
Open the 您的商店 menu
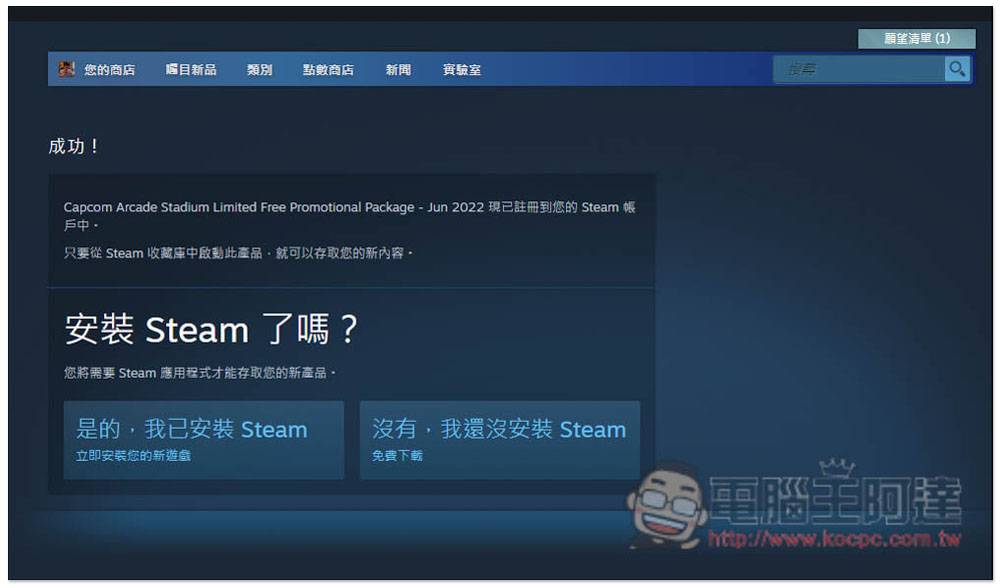tap(110, 70)
